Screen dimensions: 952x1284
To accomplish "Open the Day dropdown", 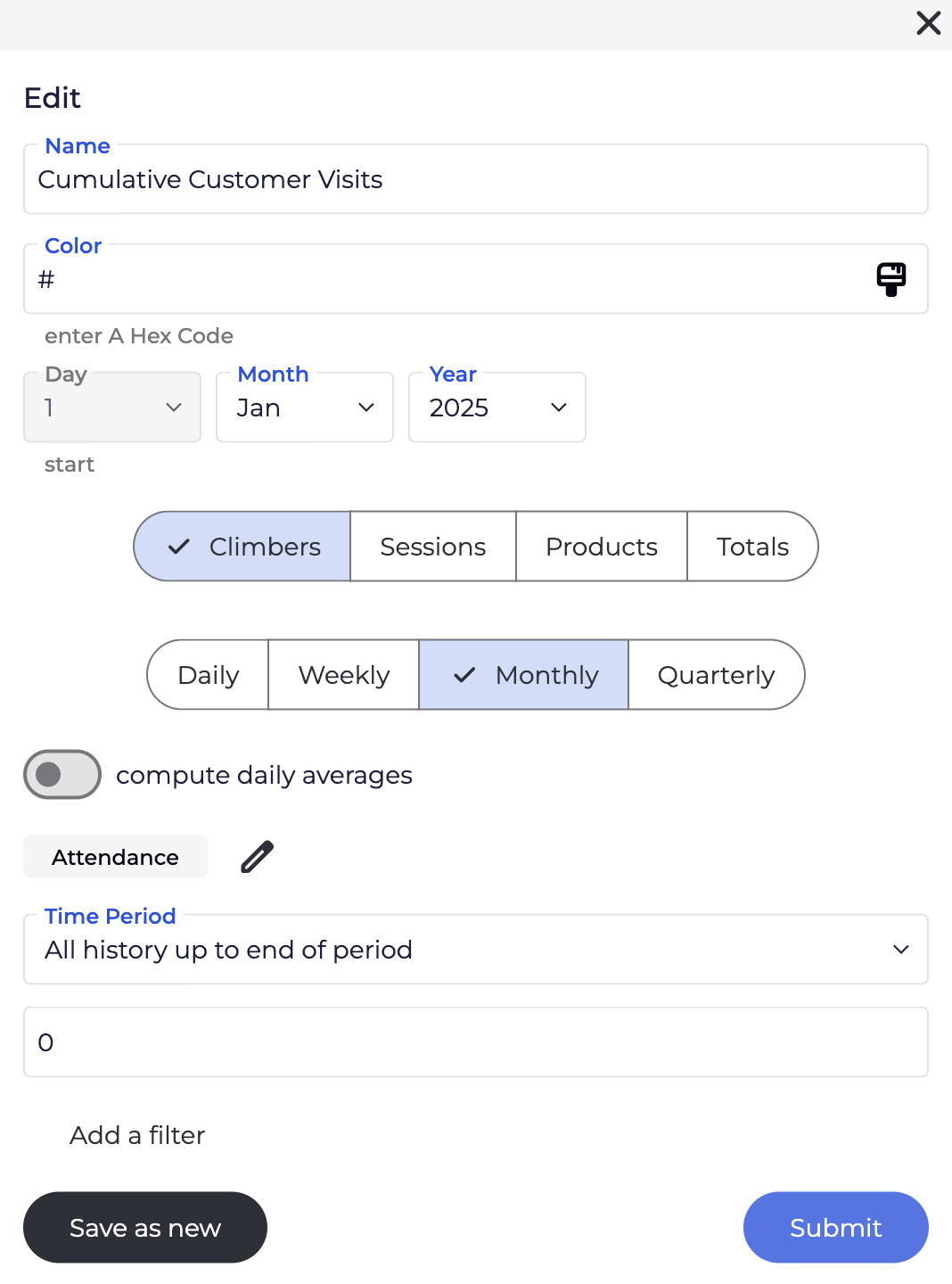I will 112,407.
